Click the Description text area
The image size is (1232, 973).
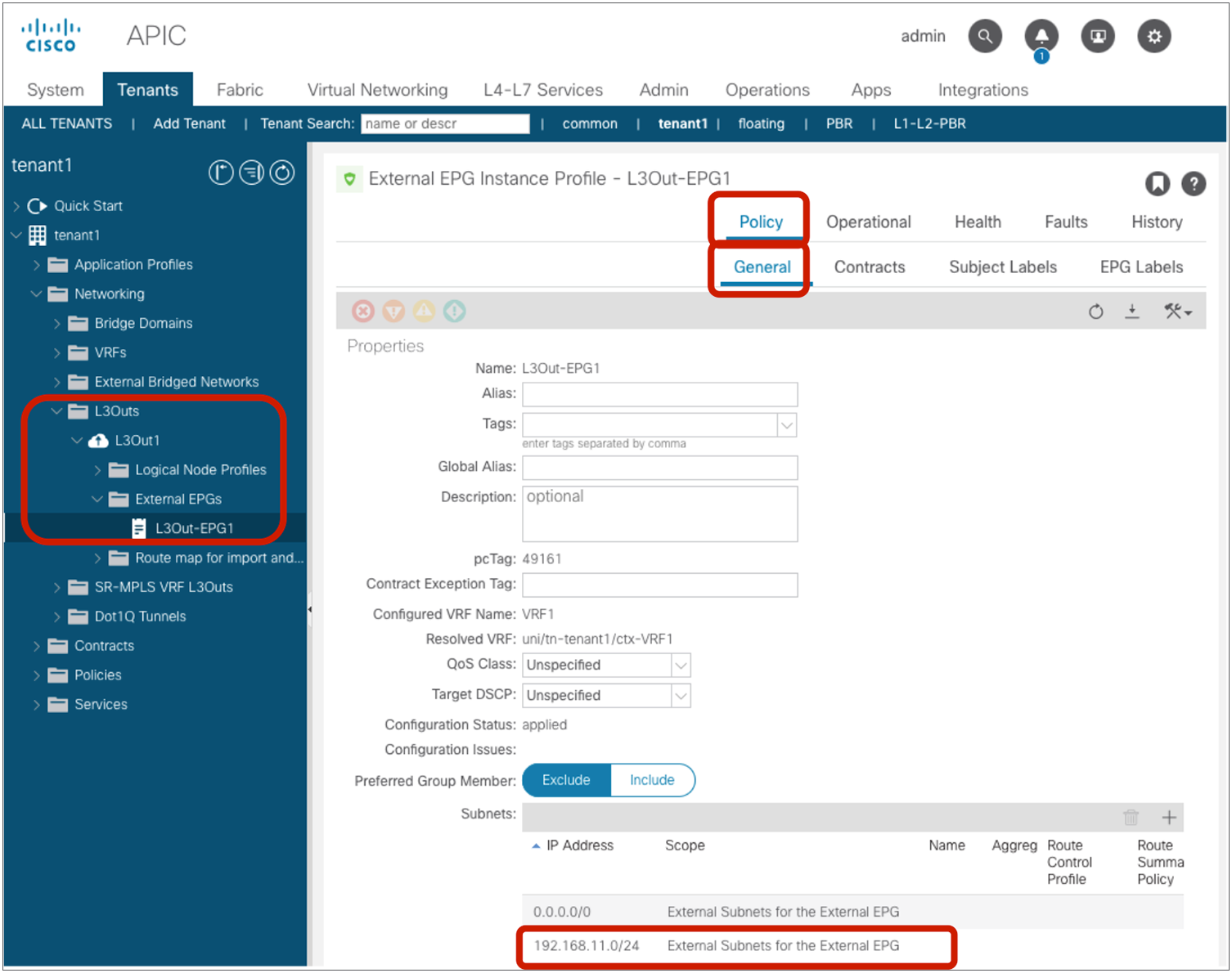pos(659,514)
